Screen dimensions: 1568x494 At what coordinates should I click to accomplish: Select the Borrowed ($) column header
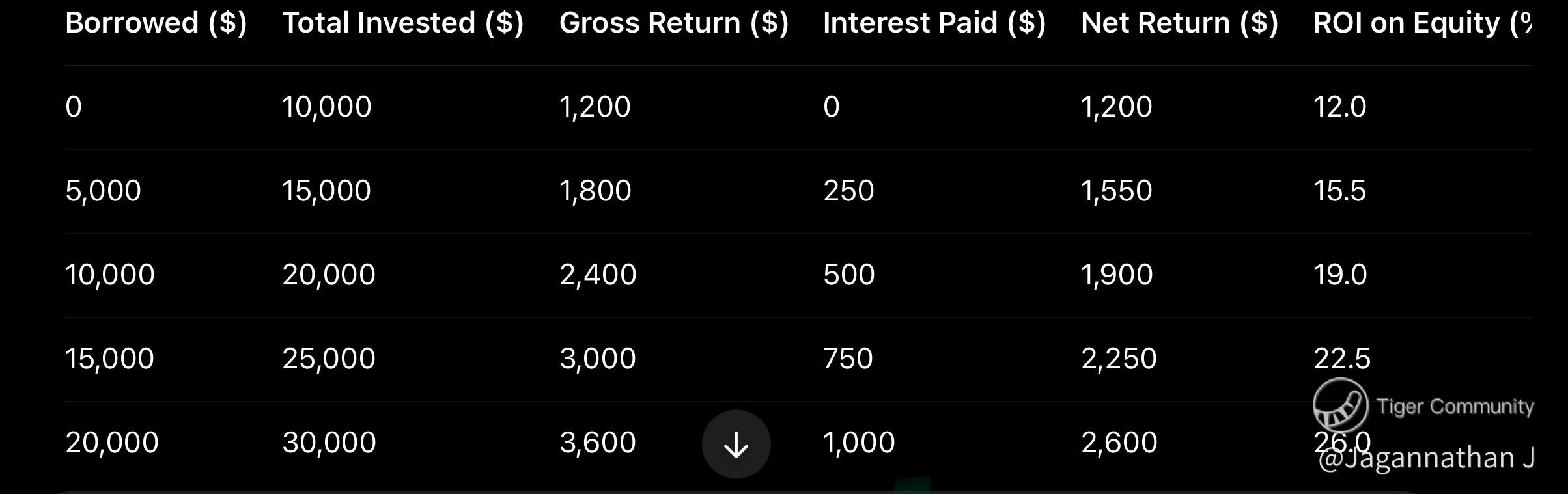pyautogui.click(x=156, y=23)
